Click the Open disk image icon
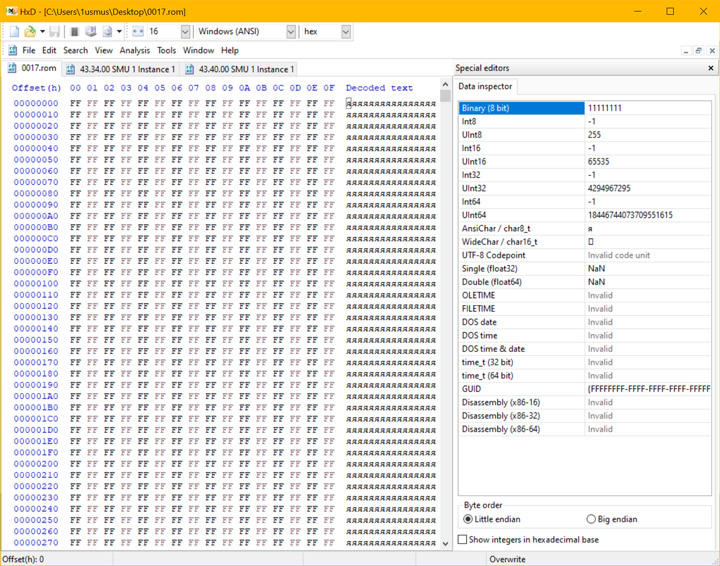The width and height of the screenshot is (720, 566). coord(107,32)
